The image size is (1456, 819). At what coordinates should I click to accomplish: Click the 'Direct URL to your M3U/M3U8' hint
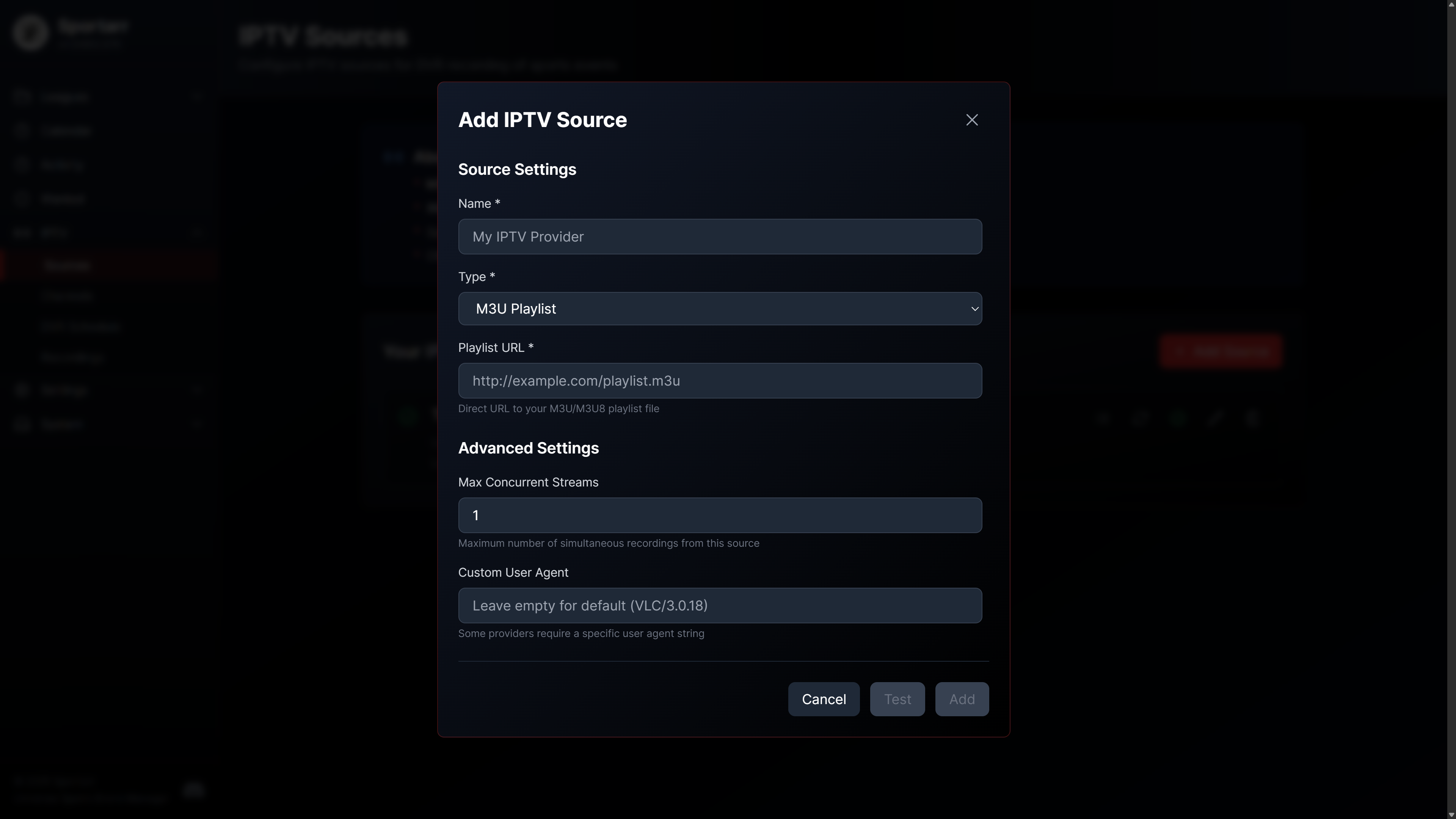[x=559, y=409]
